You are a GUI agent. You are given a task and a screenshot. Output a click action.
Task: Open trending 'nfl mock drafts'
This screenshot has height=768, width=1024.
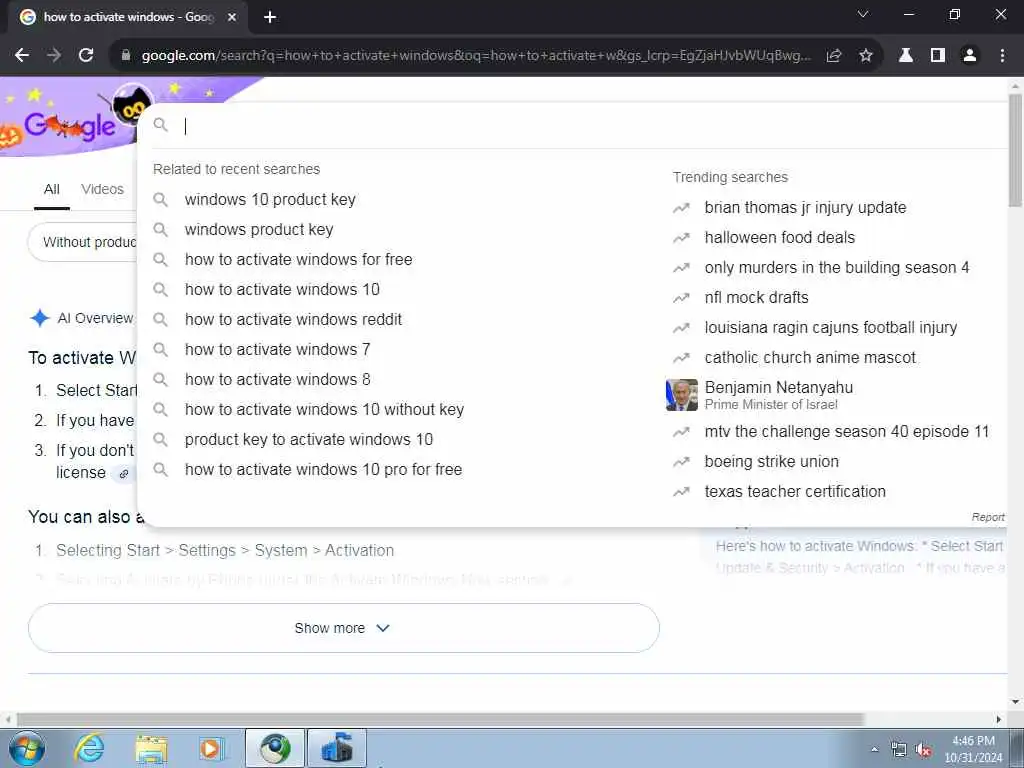coord(756,298)
